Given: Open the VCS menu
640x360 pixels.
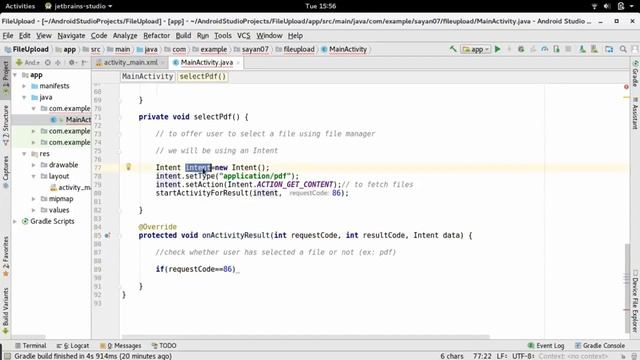Looking at the screenshot, I should click(x=244, y=36).
